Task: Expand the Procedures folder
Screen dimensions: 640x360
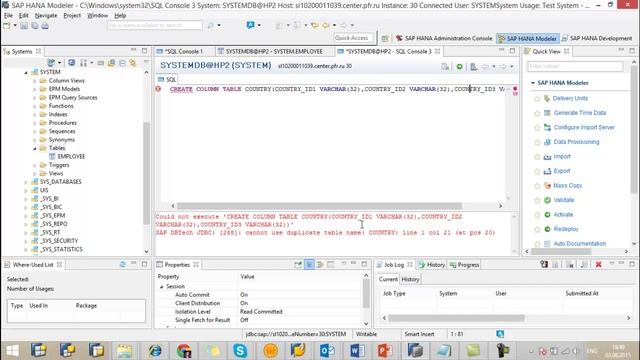Action: [35, 123]
